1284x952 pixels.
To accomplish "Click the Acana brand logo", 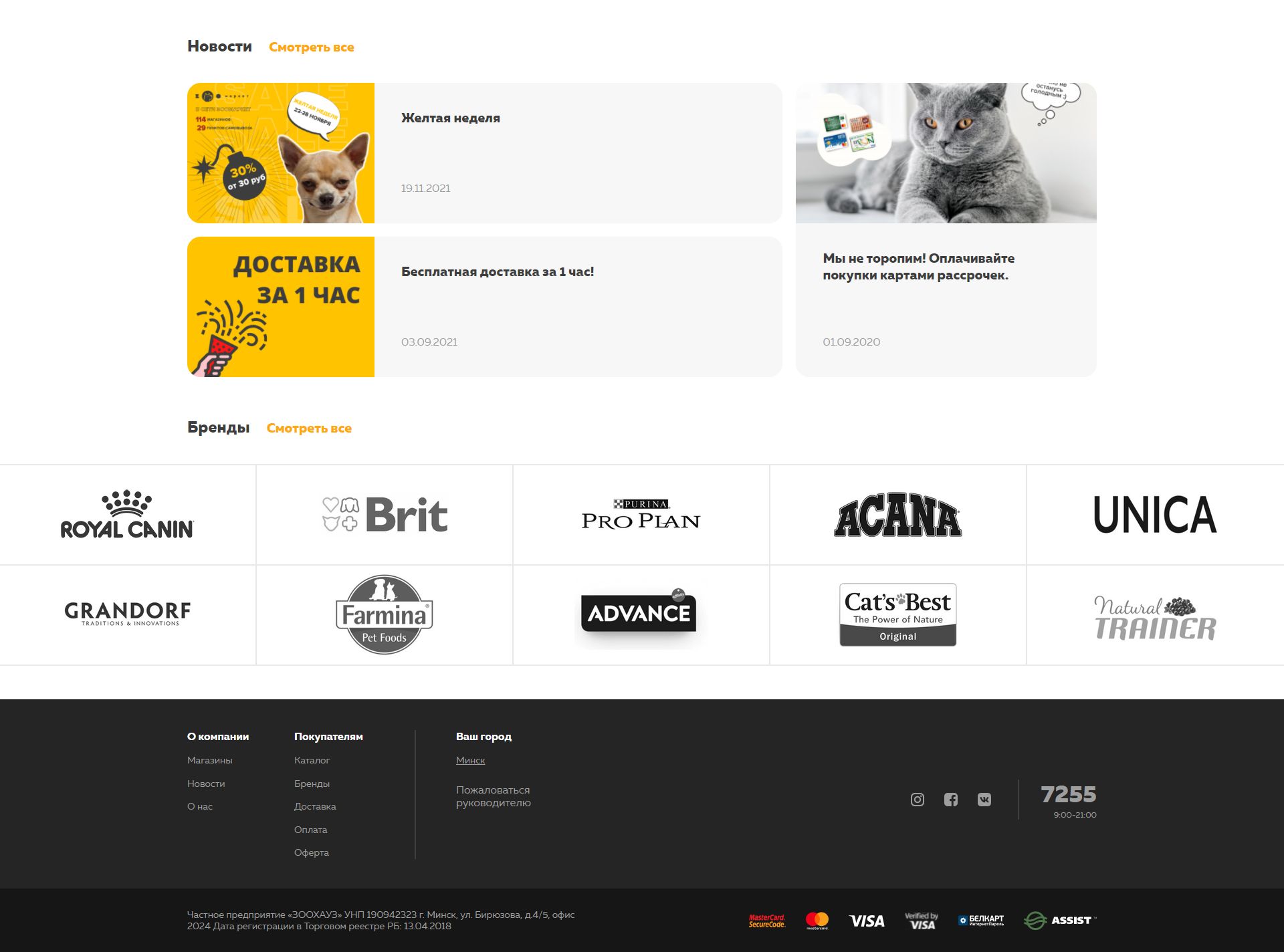I will [x=897, y=515].
